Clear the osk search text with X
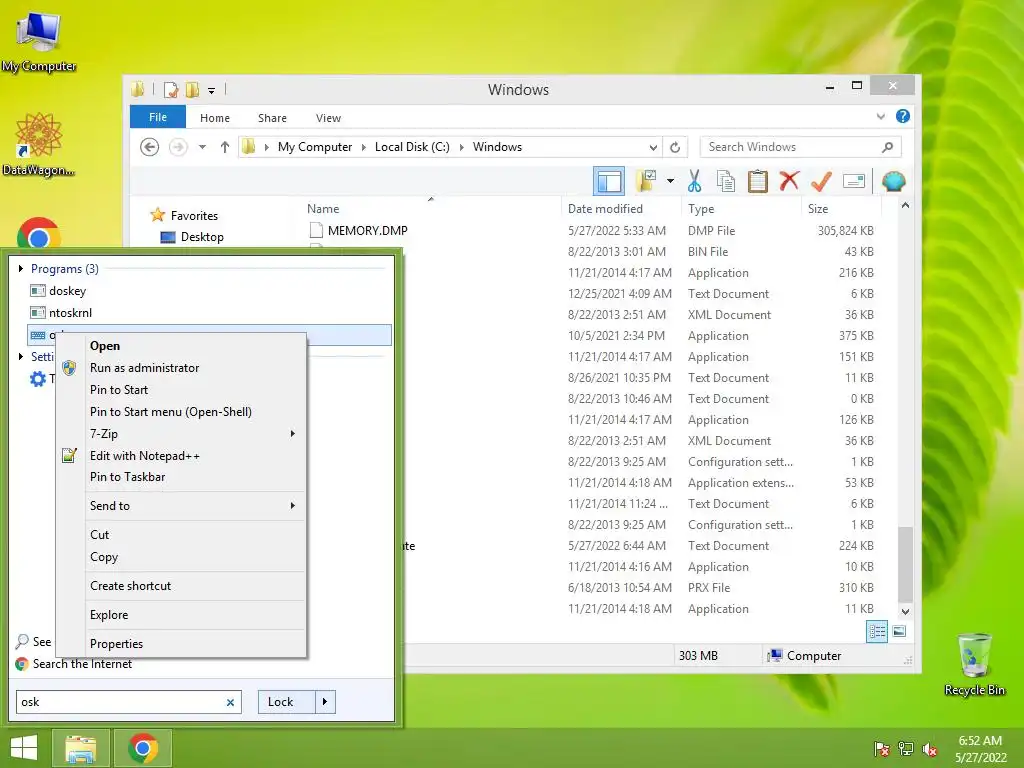 (x=230, y=703)
